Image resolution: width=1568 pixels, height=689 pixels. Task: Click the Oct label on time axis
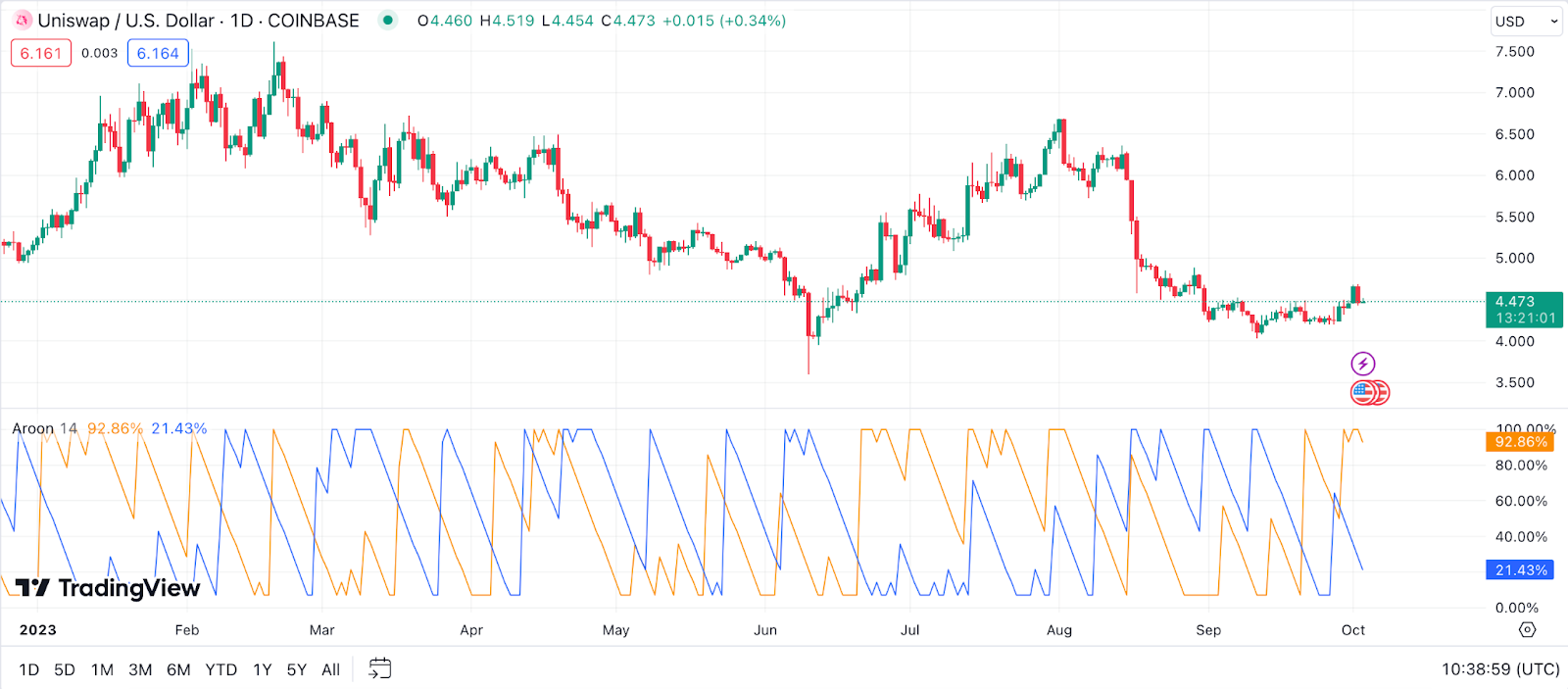1353,630
